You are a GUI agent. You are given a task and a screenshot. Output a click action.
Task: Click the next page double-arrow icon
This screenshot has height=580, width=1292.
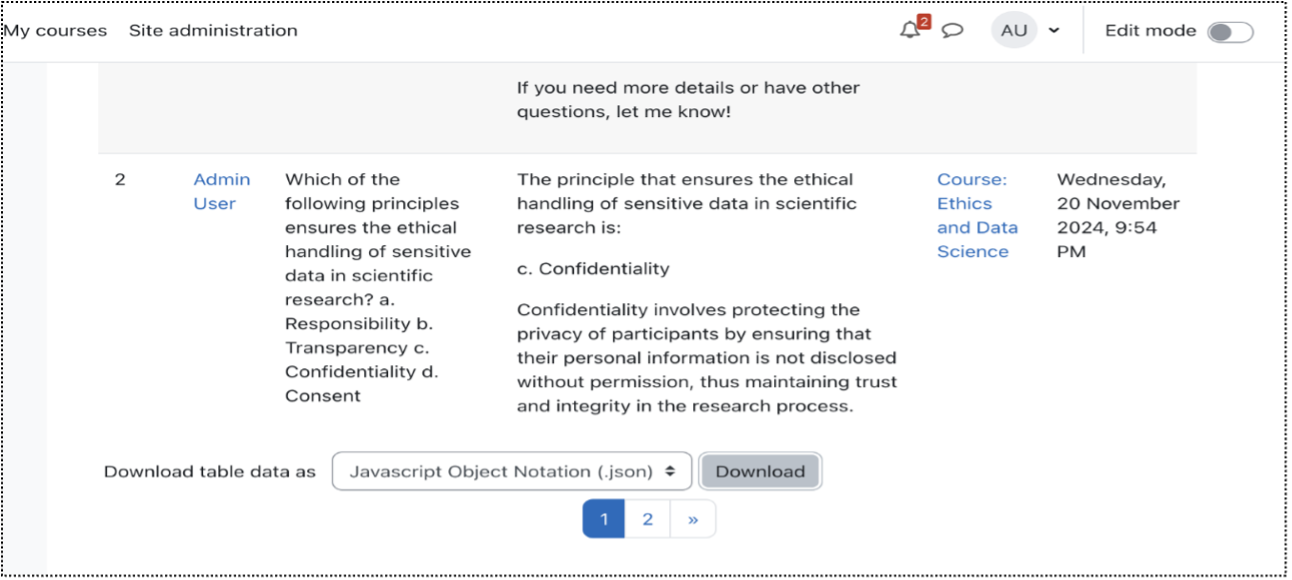pyautogui.click(x=693, y=519)
